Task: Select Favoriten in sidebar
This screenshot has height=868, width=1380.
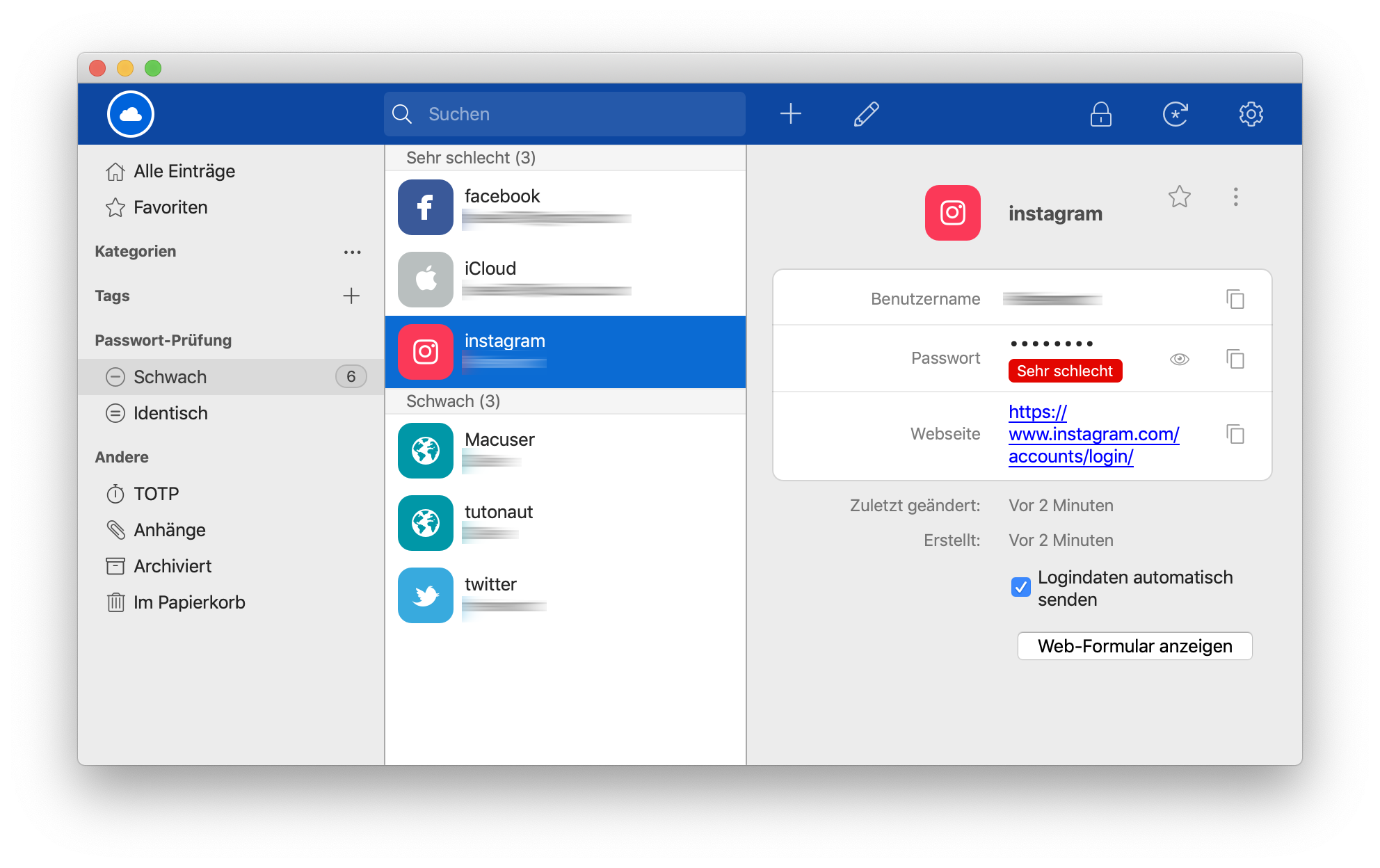Action: tap(230, 207)
